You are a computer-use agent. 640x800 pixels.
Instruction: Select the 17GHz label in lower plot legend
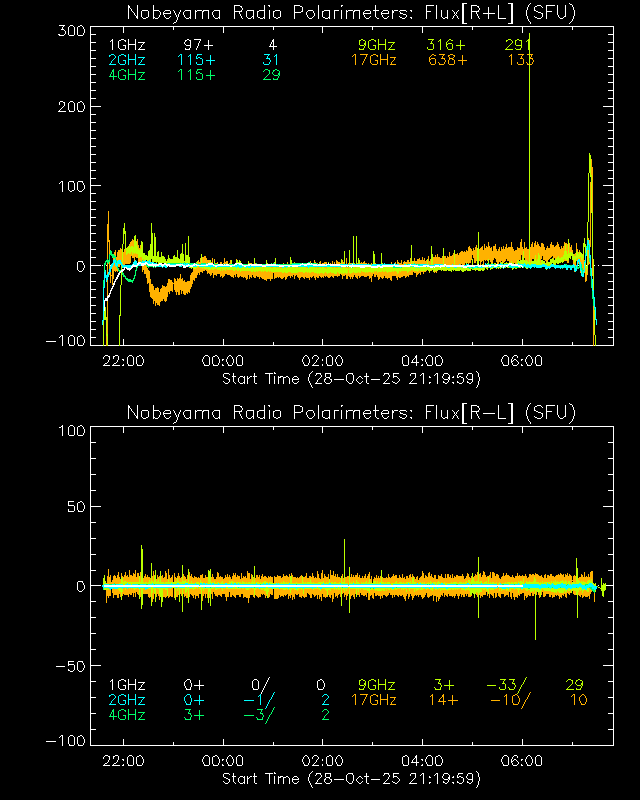click(x=373, y=700)
